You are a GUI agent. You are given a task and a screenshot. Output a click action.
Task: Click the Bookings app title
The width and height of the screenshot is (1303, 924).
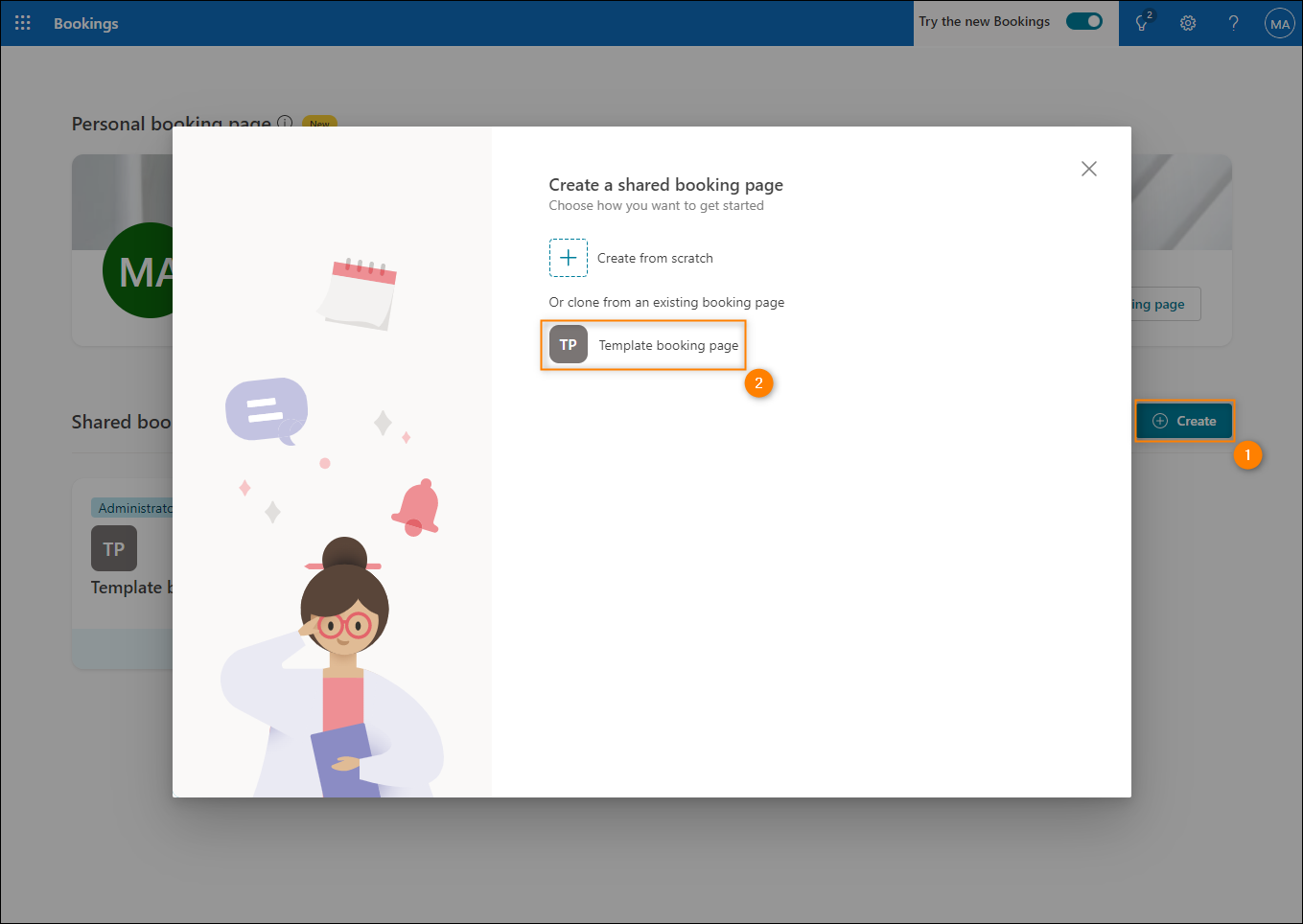pyautogui.click(x=86, y=23)
